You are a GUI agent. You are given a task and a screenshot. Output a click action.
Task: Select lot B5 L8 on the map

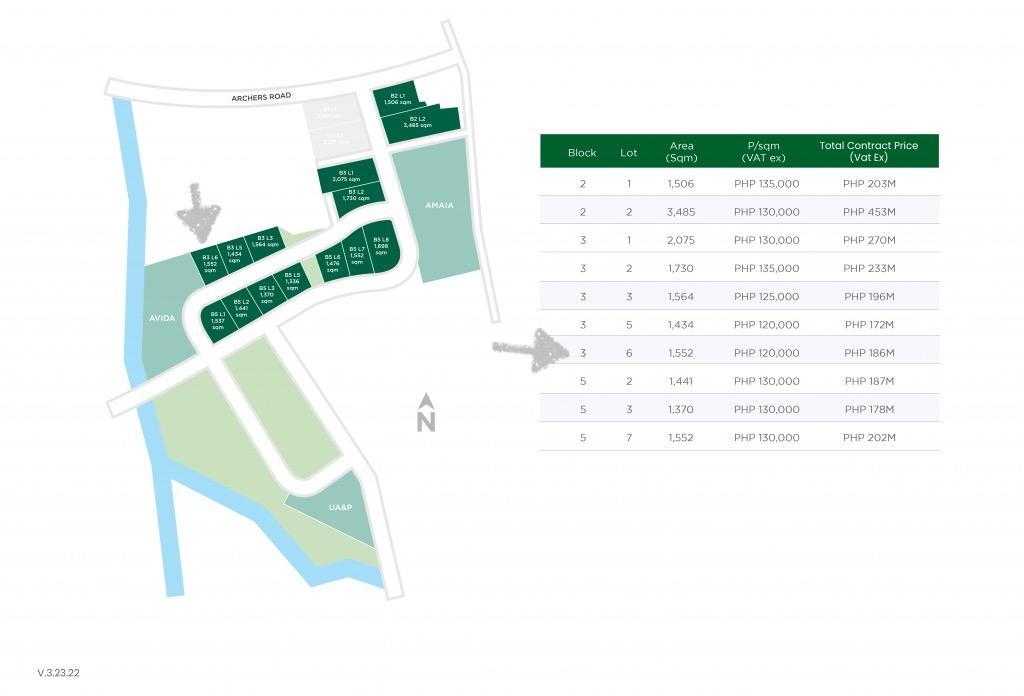click(380, 244)
